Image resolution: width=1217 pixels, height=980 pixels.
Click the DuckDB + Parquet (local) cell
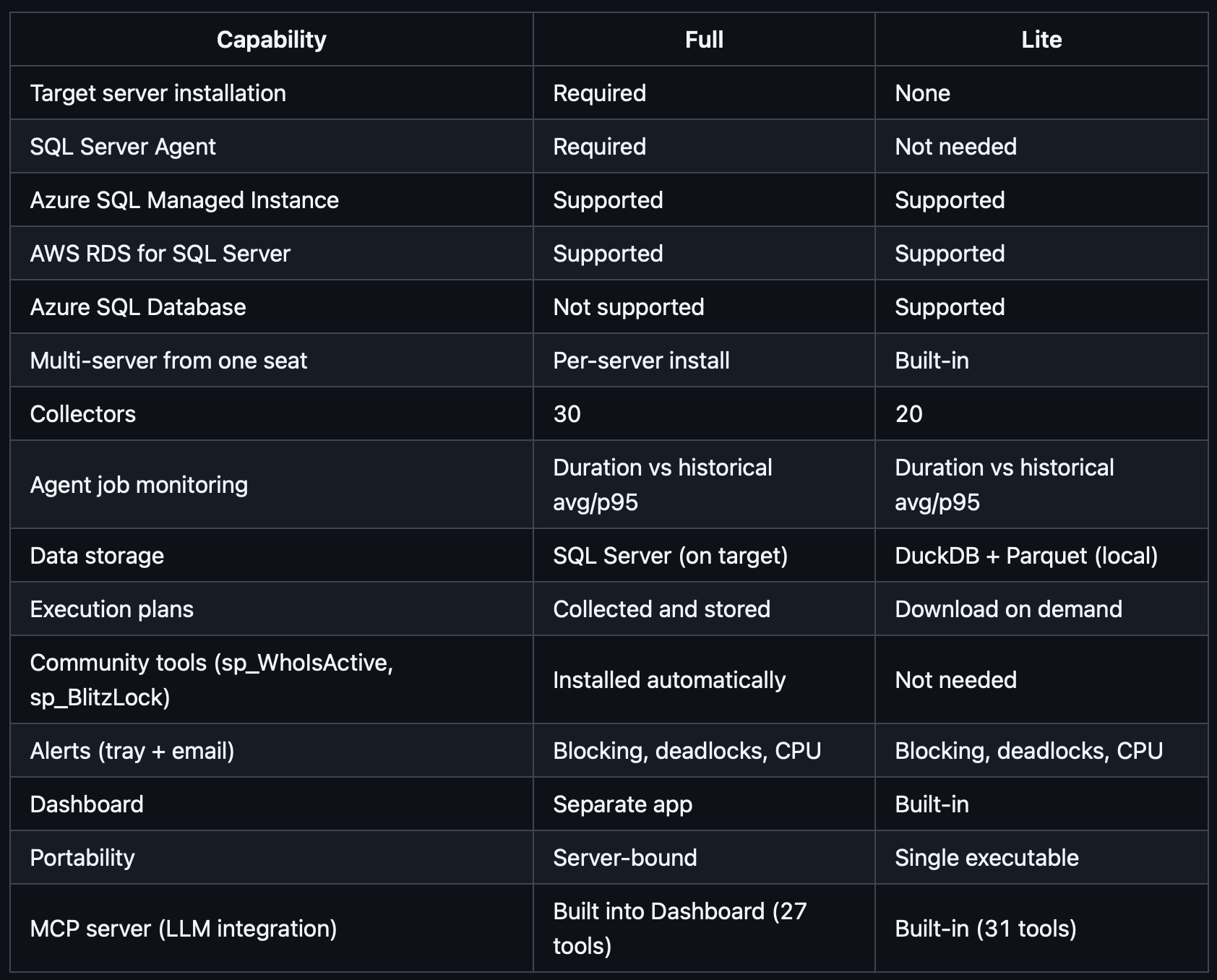[x=1026, y=556]
